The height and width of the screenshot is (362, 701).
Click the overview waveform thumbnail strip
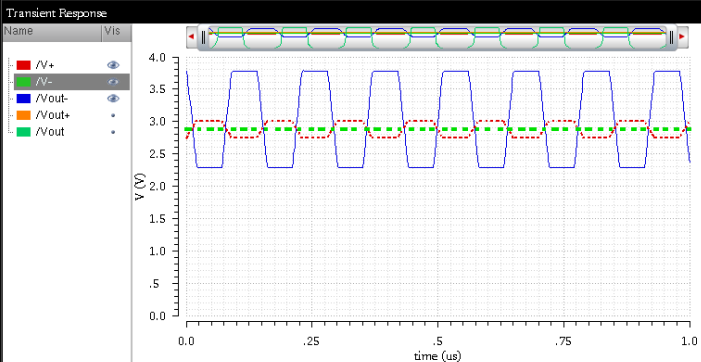pyautogui.click(x=437, y=38)
